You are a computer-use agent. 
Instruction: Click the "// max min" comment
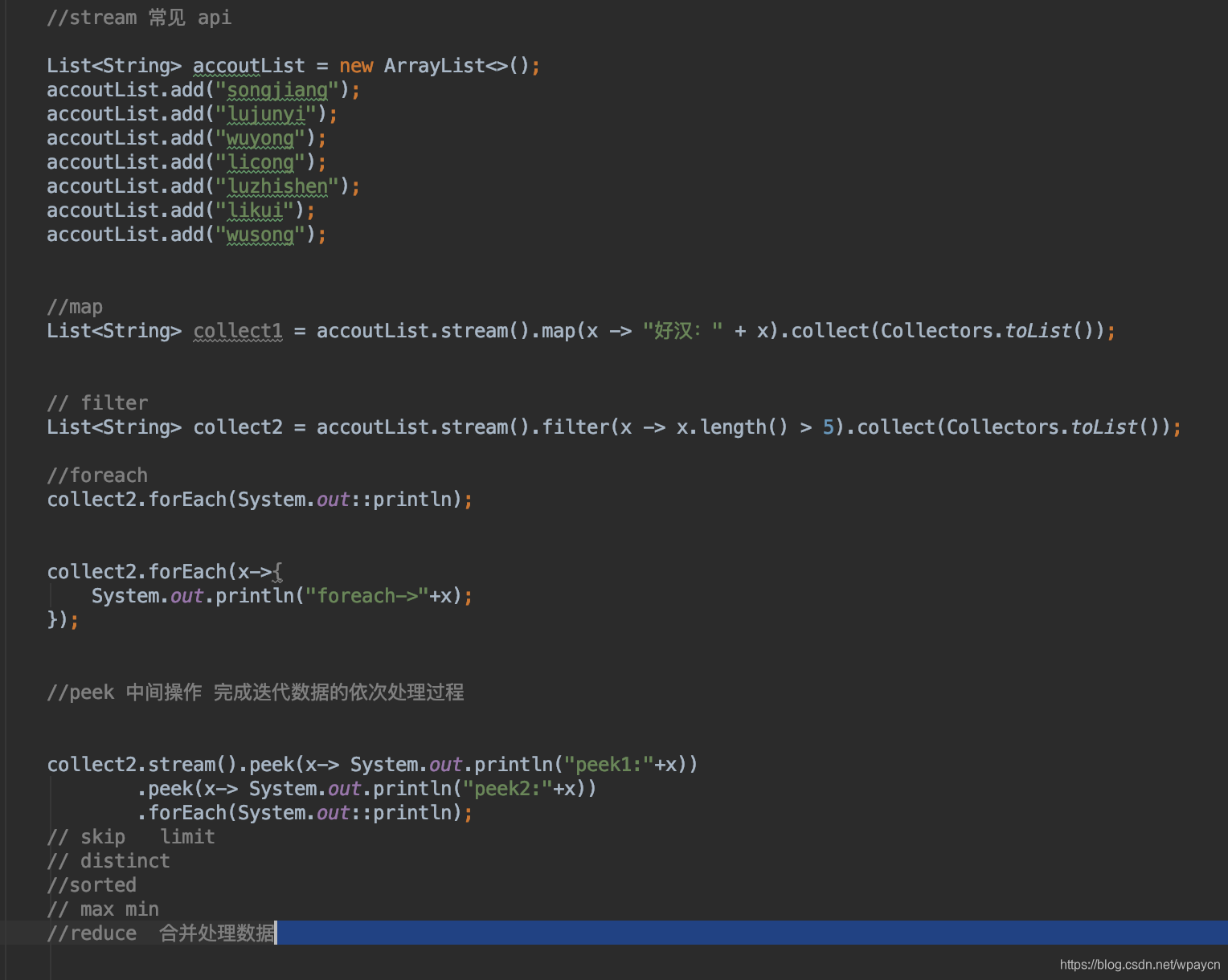[x=103, y=909]
